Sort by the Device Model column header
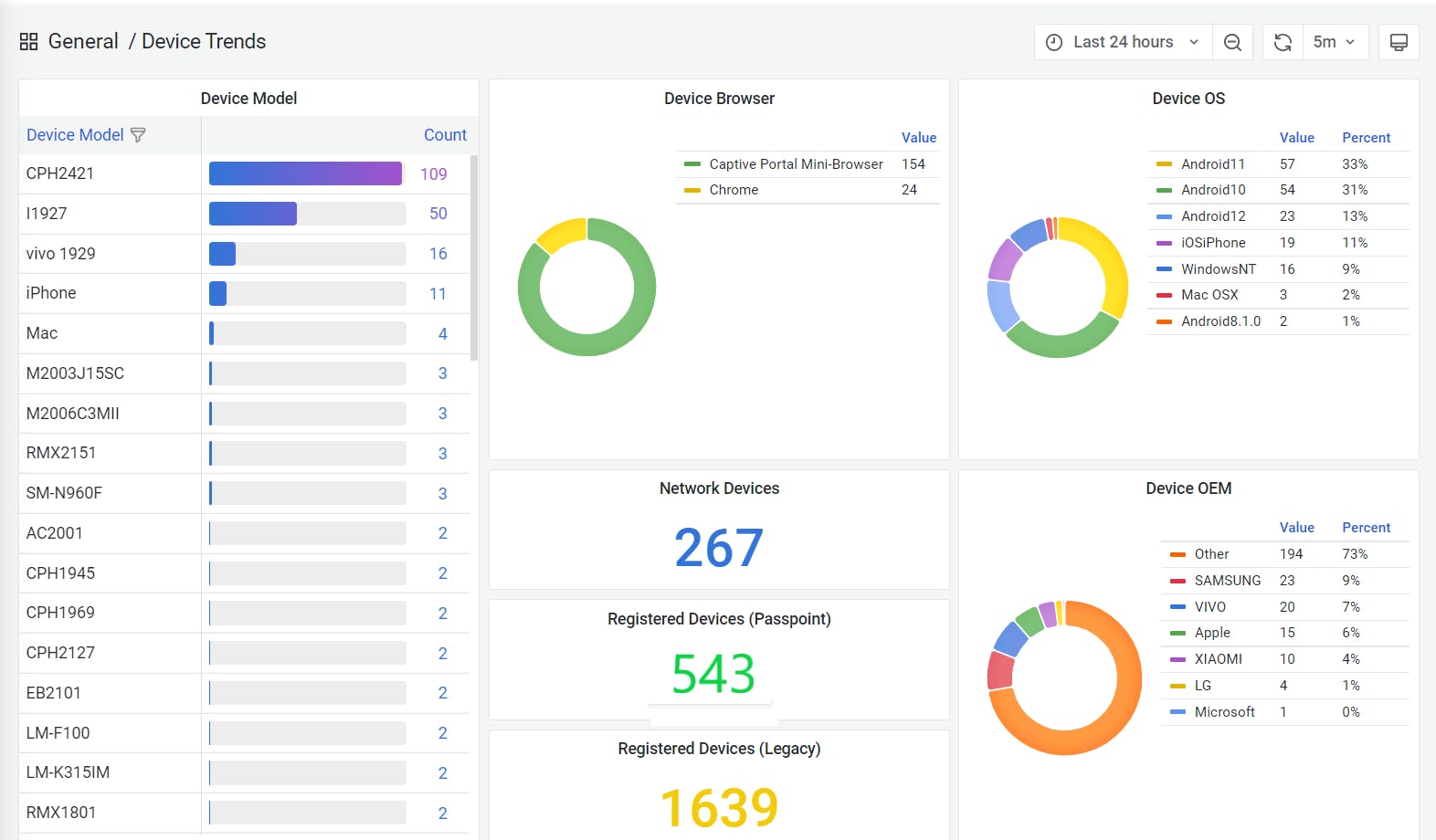Screen dimensions: 1436x840 point(75,135)
